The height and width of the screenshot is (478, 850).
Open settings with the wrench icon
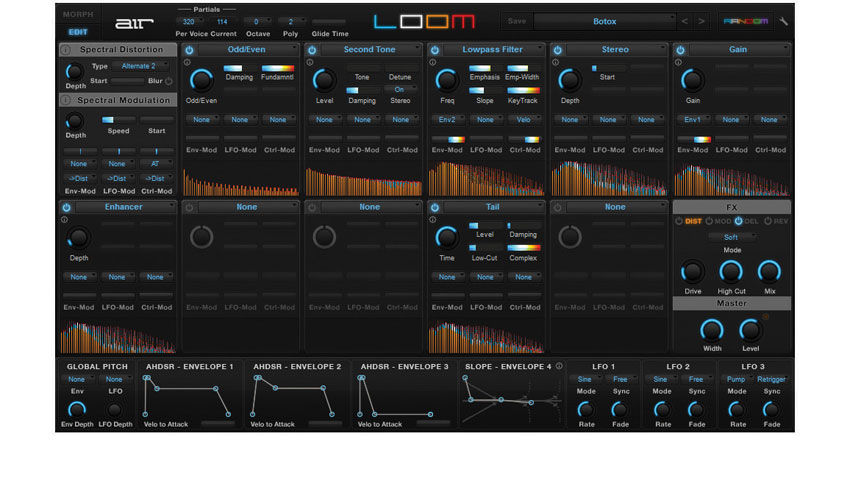pos(783,22)
